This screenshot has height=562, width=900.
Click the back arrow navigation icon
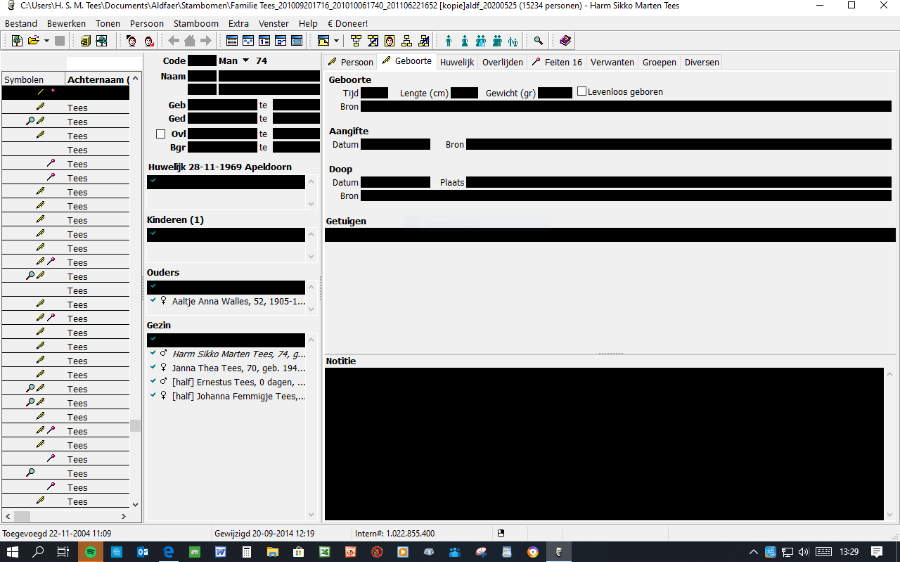(174, 41)
